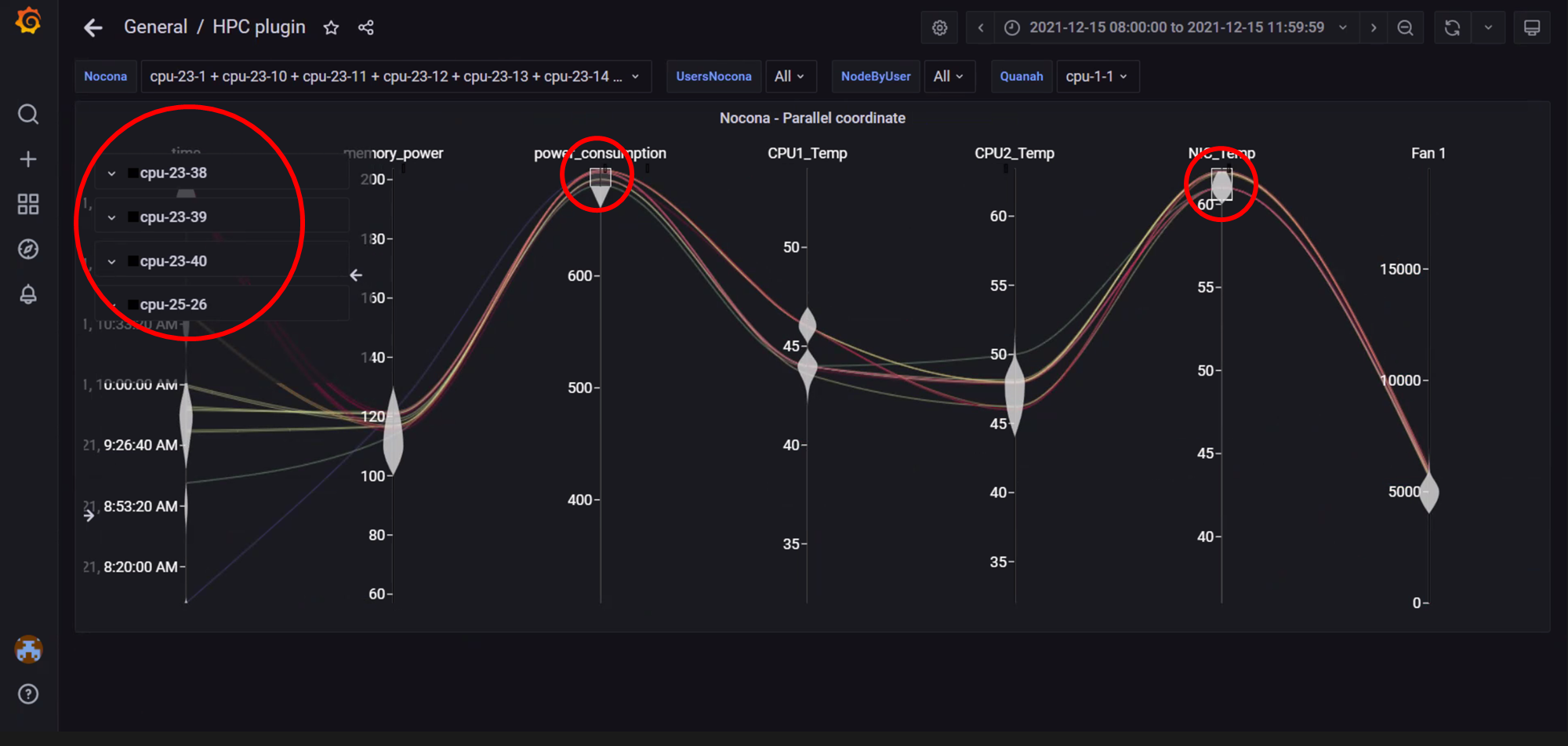The image size is (1568, 746).
Task: Click the right arrow near 8:53:20 AM
Action: (x=89, y=515)
